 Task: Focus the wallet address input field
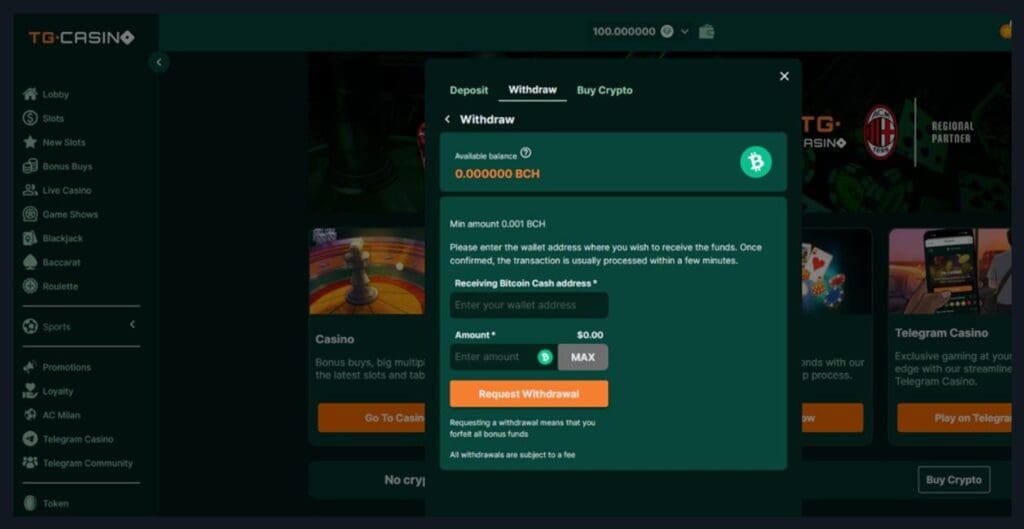[x=529, y=305]
